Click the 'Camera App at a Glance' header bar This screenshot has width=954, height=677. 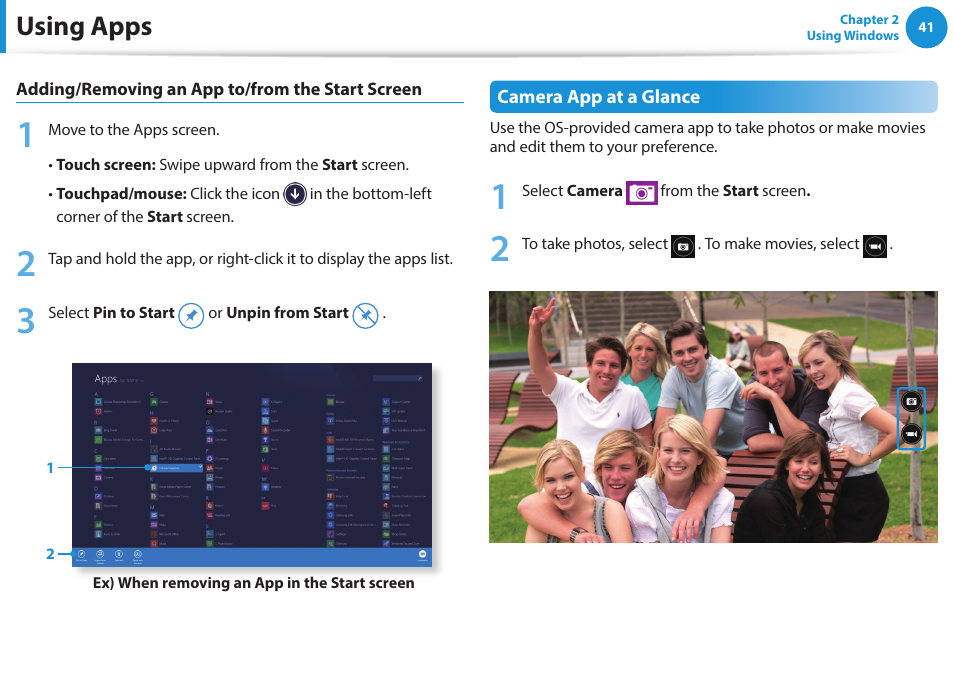click(713, 97)
